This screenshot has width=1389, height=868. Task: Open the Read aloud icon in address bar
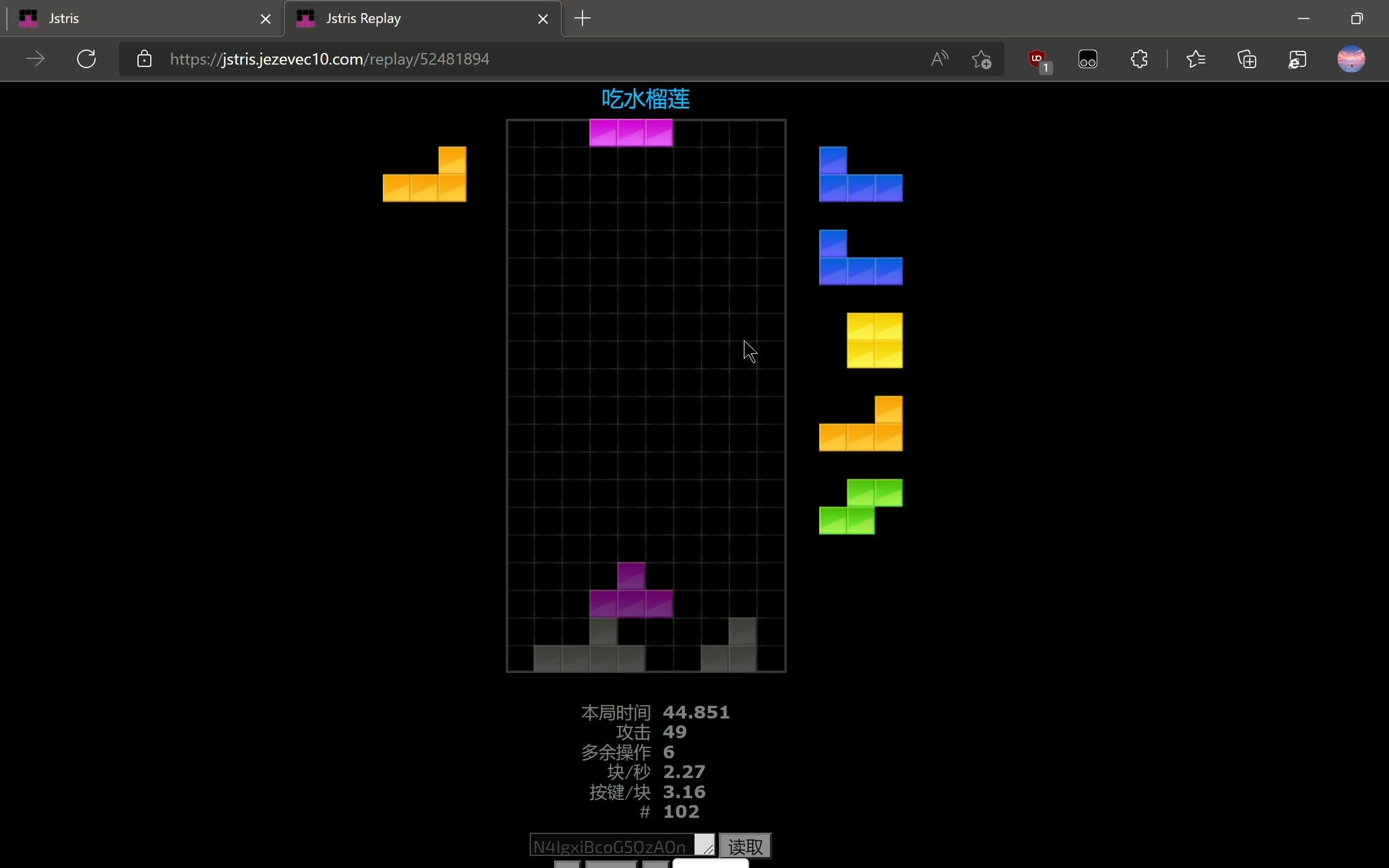click(939, 59)
